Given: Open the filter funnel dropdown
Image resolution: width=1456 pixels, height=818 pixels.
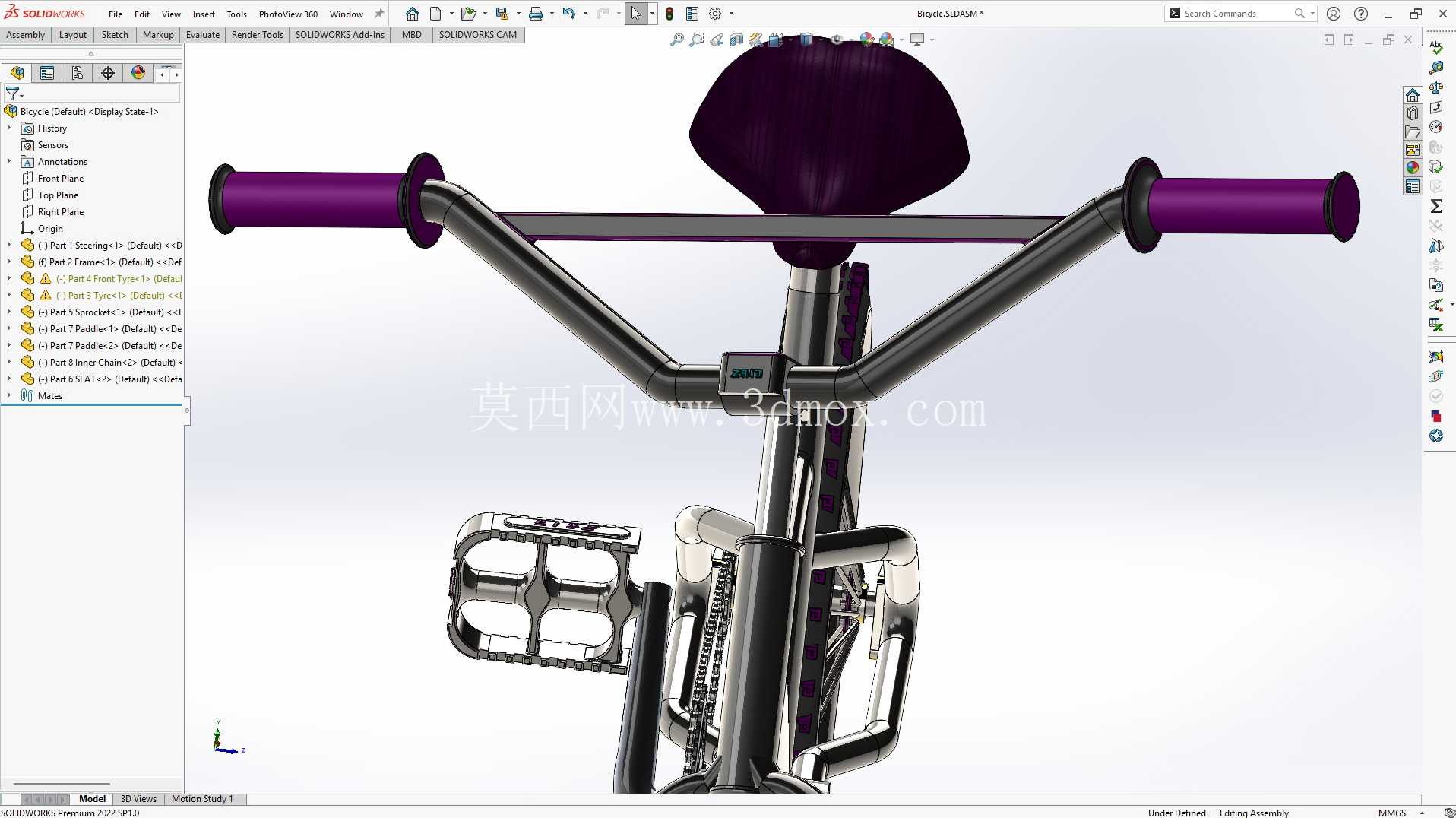Looking at the screenshot, I should point(14,94).
